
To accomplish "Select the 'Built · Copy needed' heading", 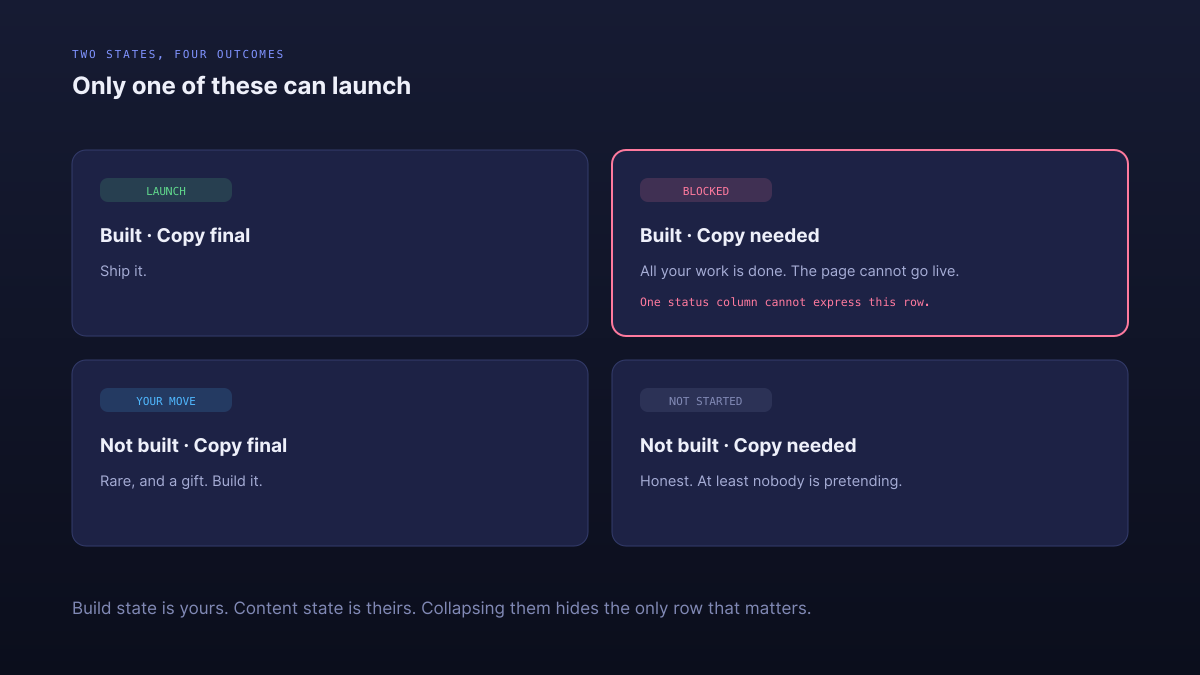I will [x=730, y=236].
